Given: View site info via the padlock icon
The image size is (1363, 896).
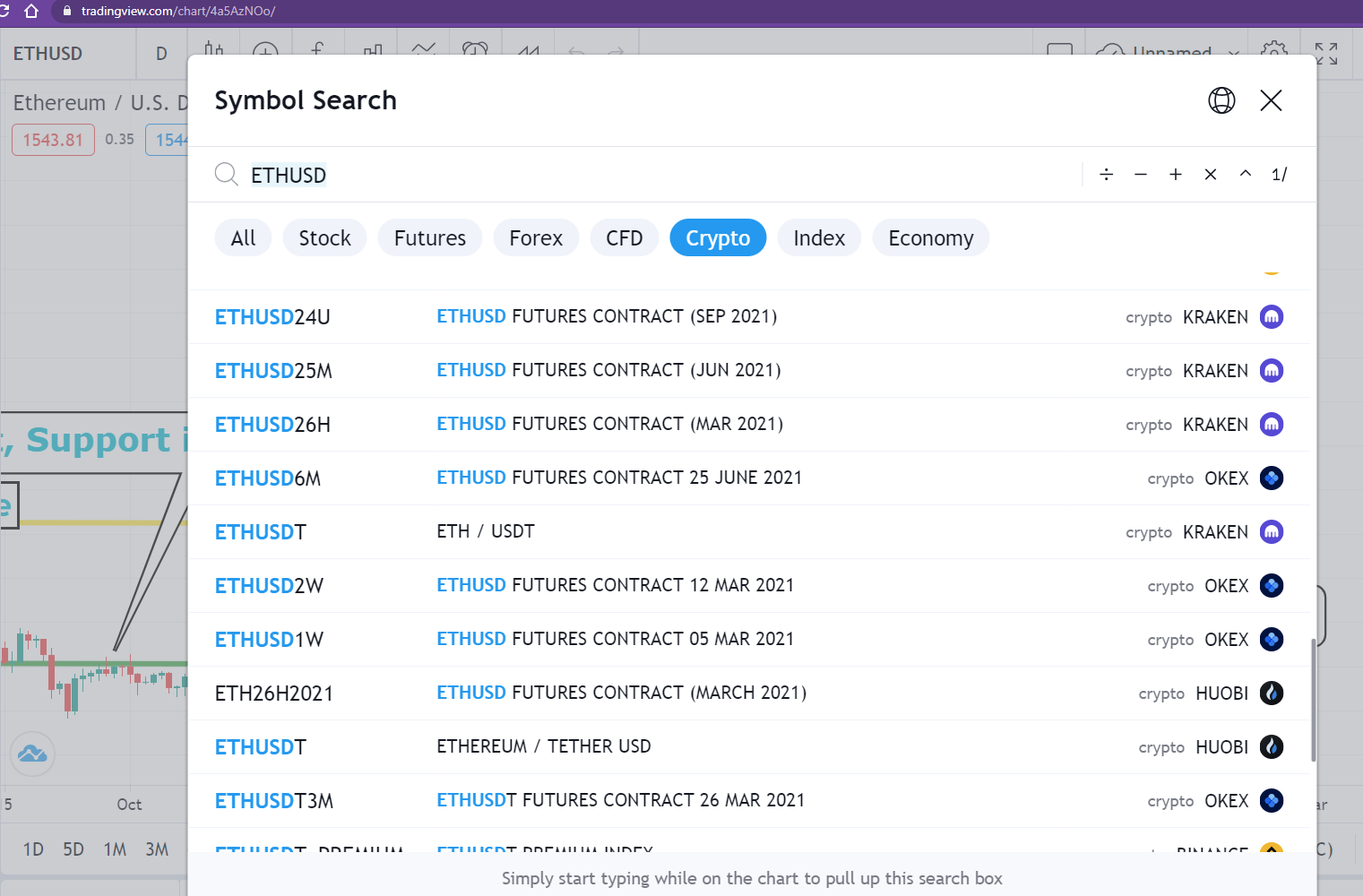Looking at the screenshot, I should click(66, 11).
